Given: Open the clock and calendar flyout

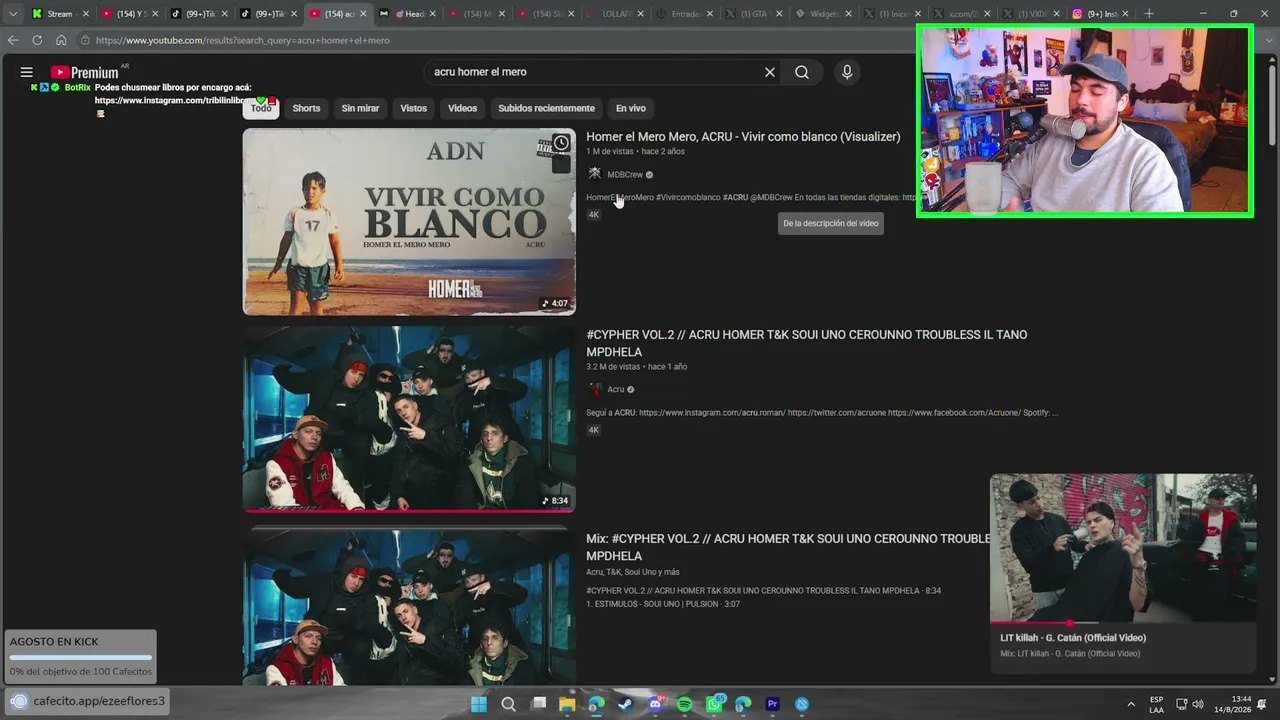Looking at the screenshot, I should [1233, 704].
